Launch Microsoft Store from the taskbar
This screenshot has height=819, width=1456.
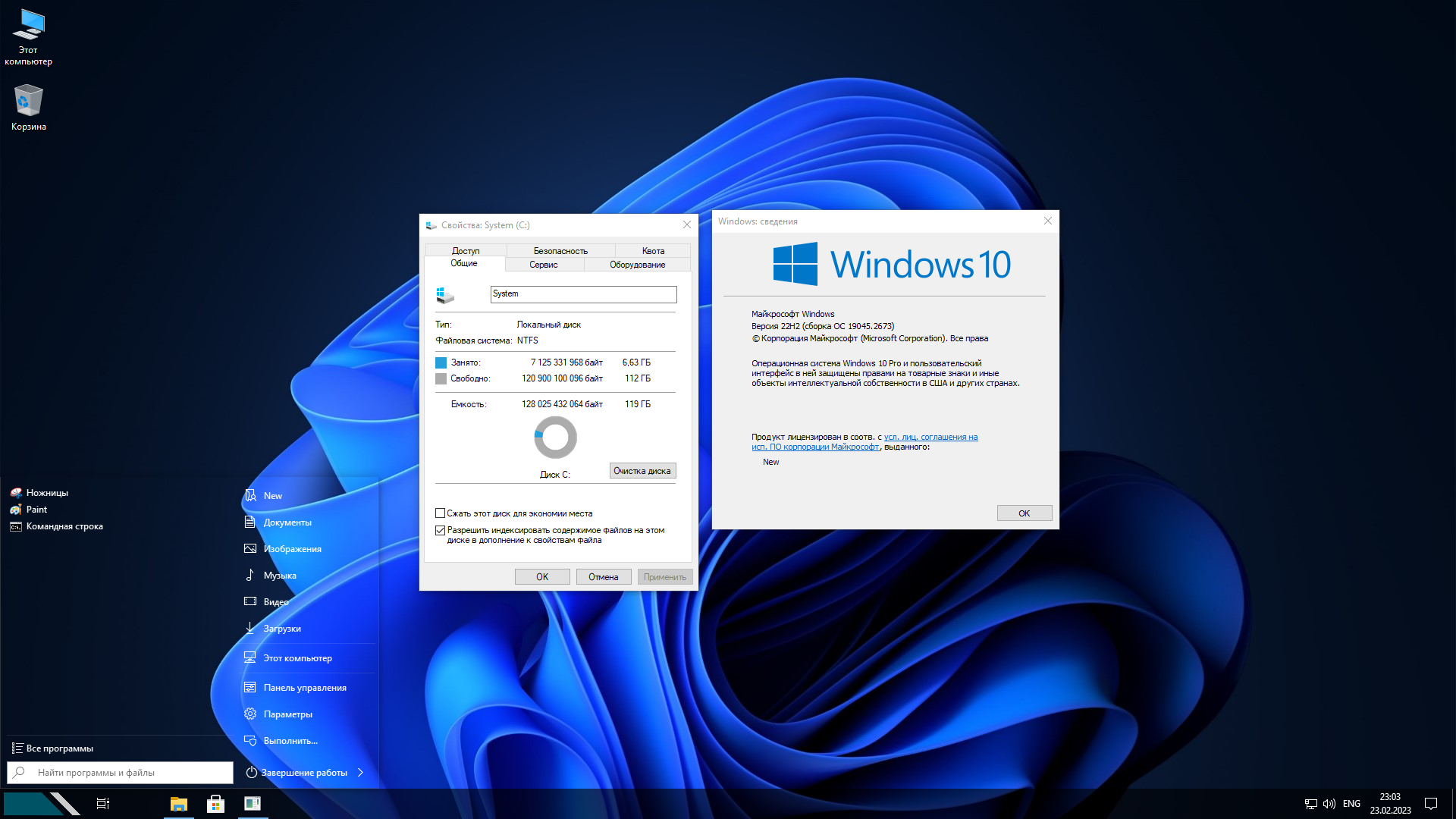(x=216, y=803)
